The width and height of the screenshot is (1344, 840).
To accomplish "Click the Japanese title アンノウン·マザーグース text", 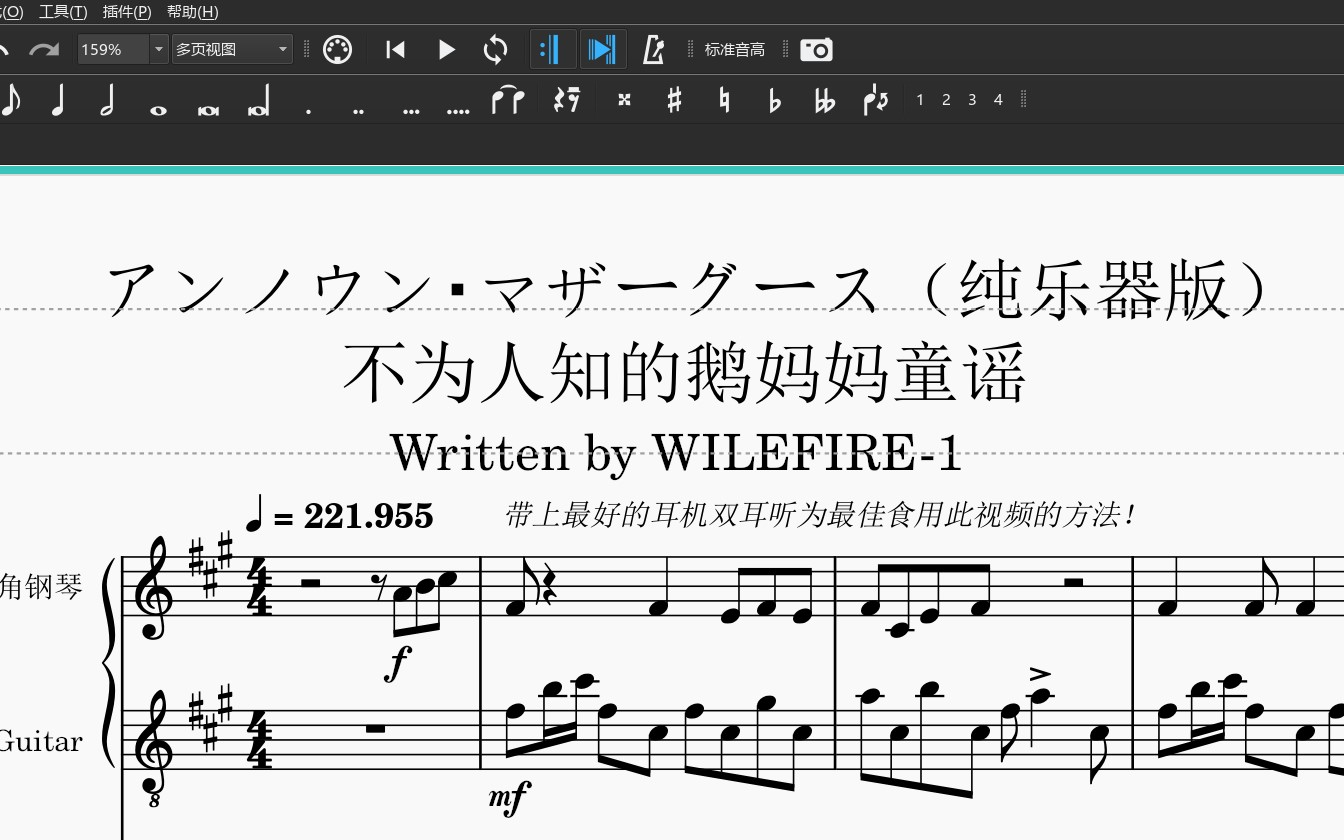I will tap(492, 290).
